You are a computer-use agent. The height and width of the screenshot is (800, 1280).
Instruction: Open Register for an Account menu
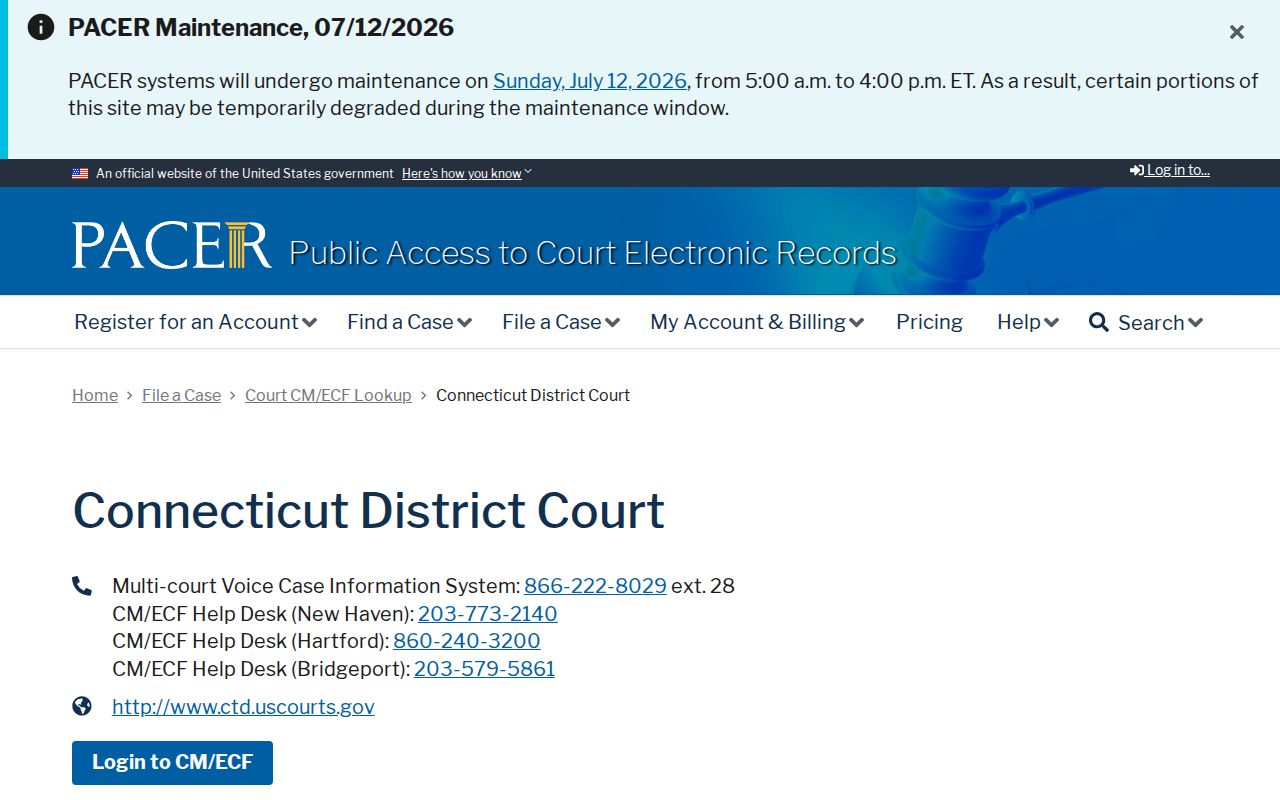coord(196,322)
